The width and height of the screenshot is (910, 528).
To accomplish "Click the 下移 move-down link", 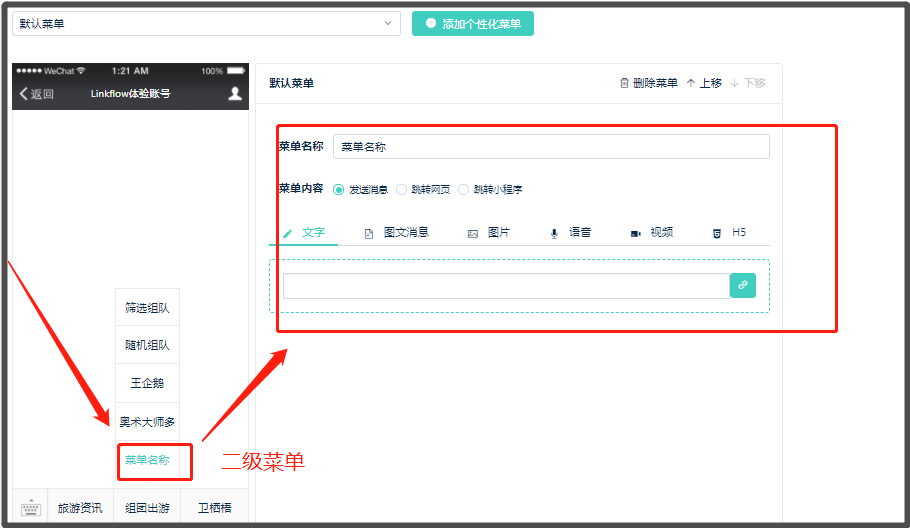I will tap(748, 83).
